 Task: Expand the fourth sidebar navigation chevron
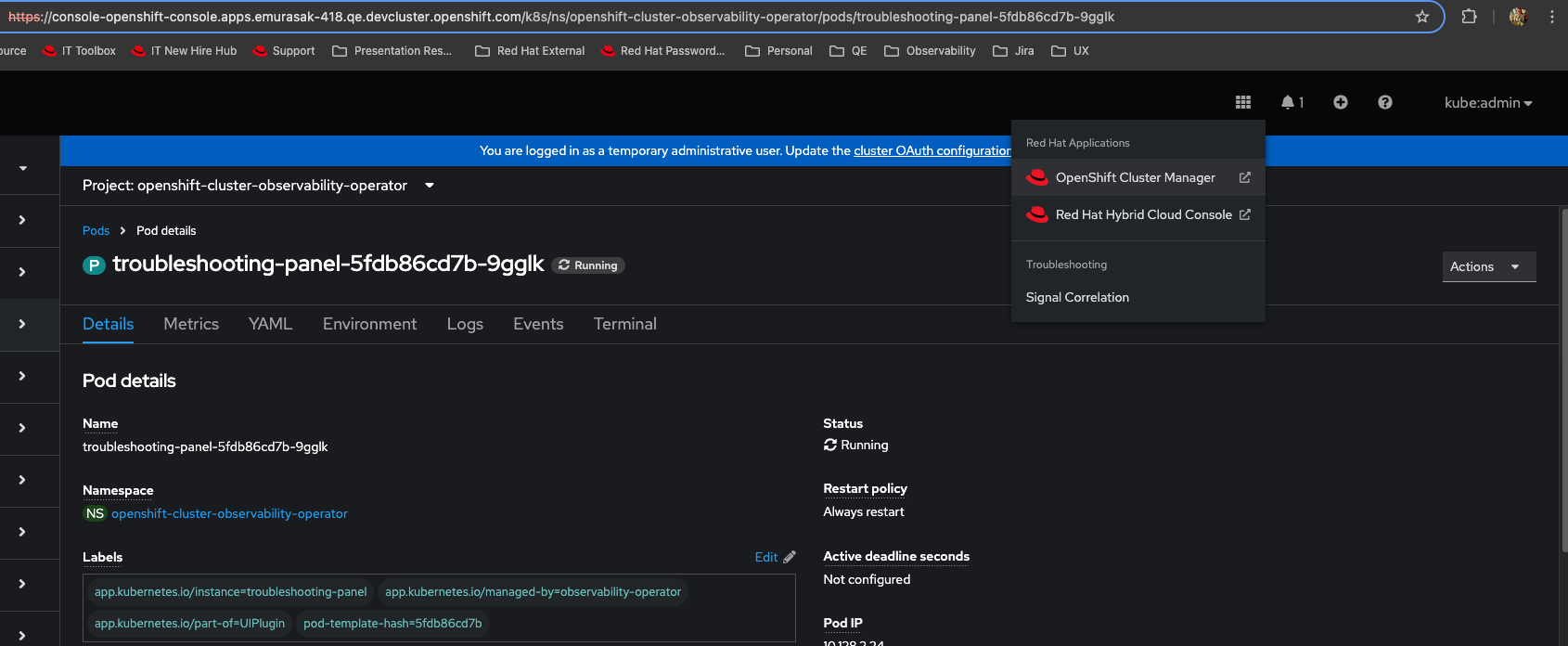pyautogui.click(x=22, y=376)
